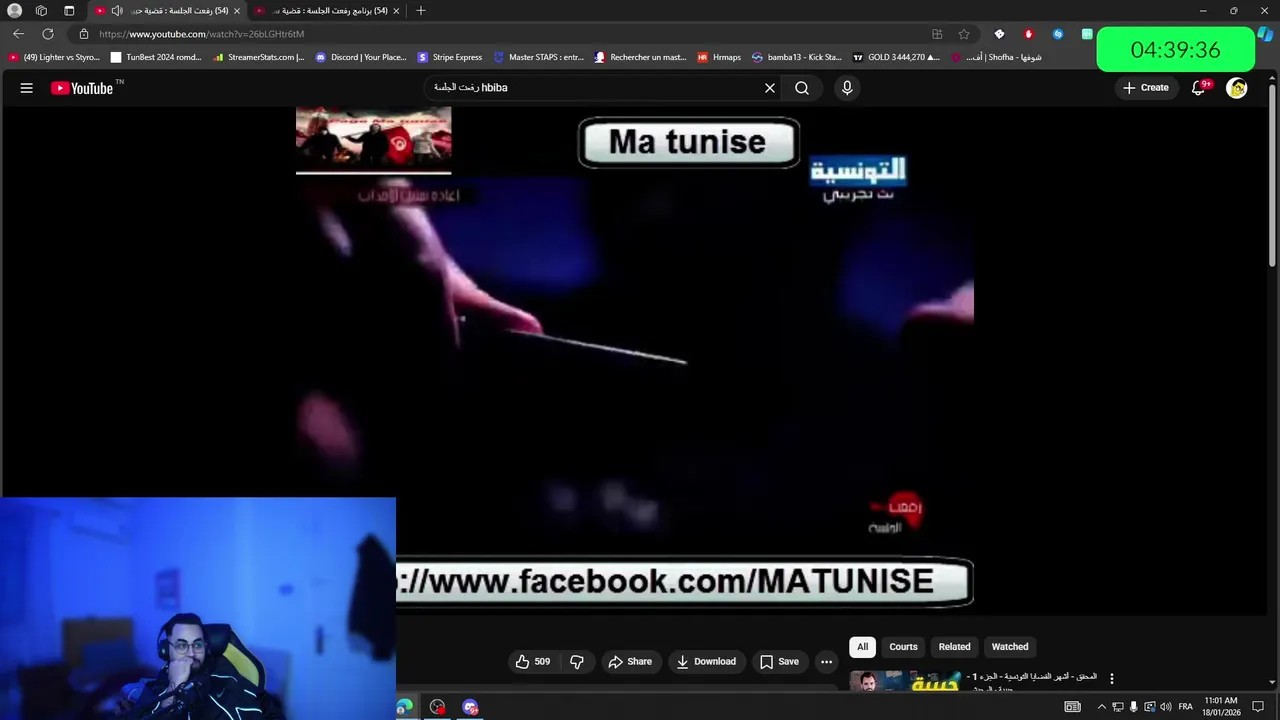Select the Related filter chip

tap(954, 647)
